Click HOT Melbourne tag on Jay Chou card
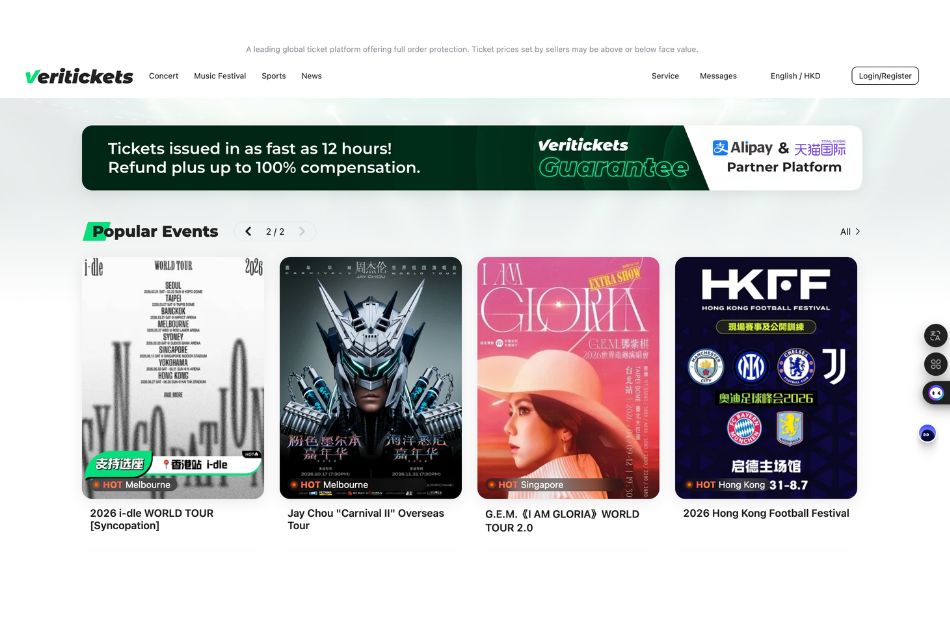Screen dimensions: 950x633 click(x=330, y=485)
